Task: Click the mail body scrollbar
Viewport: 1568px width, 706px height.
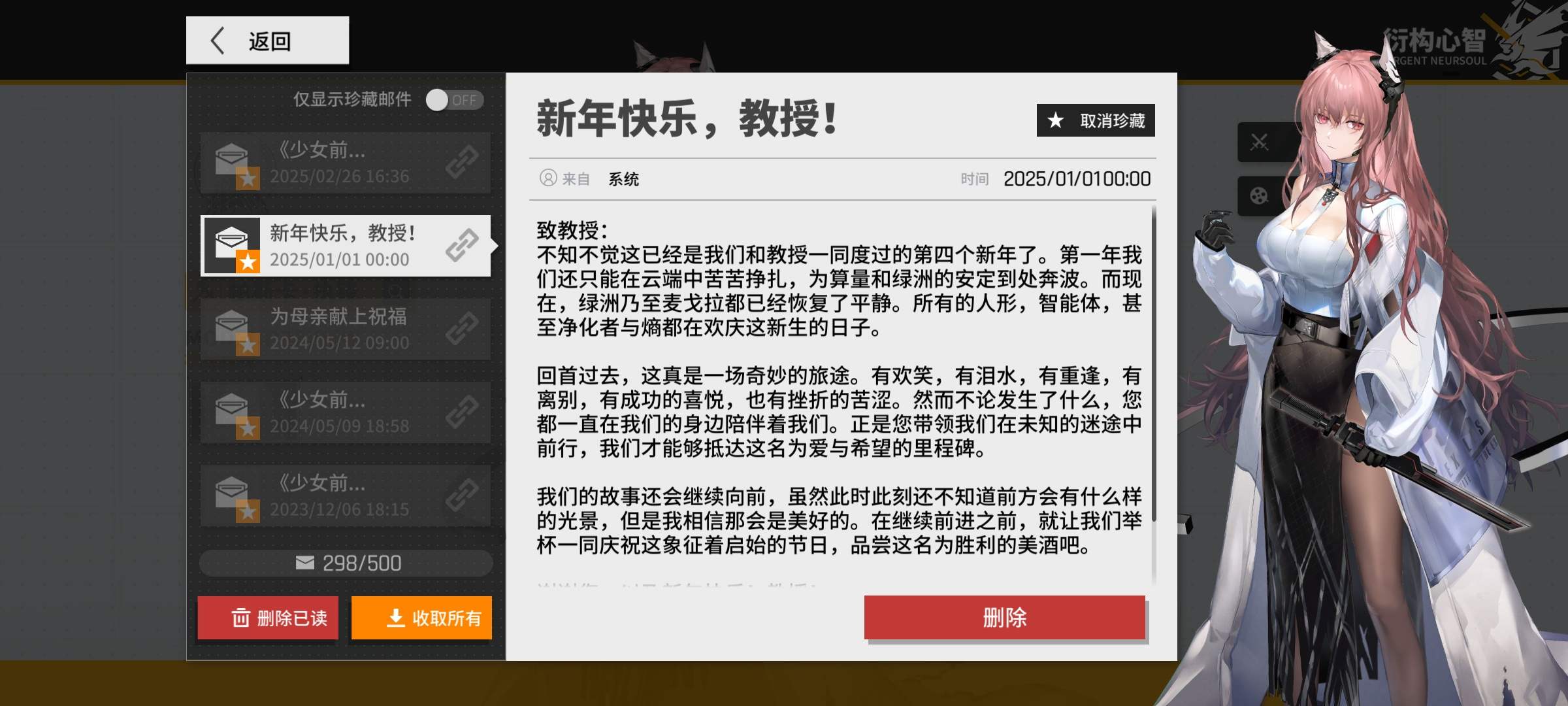Action: [x=1154, y=363]
